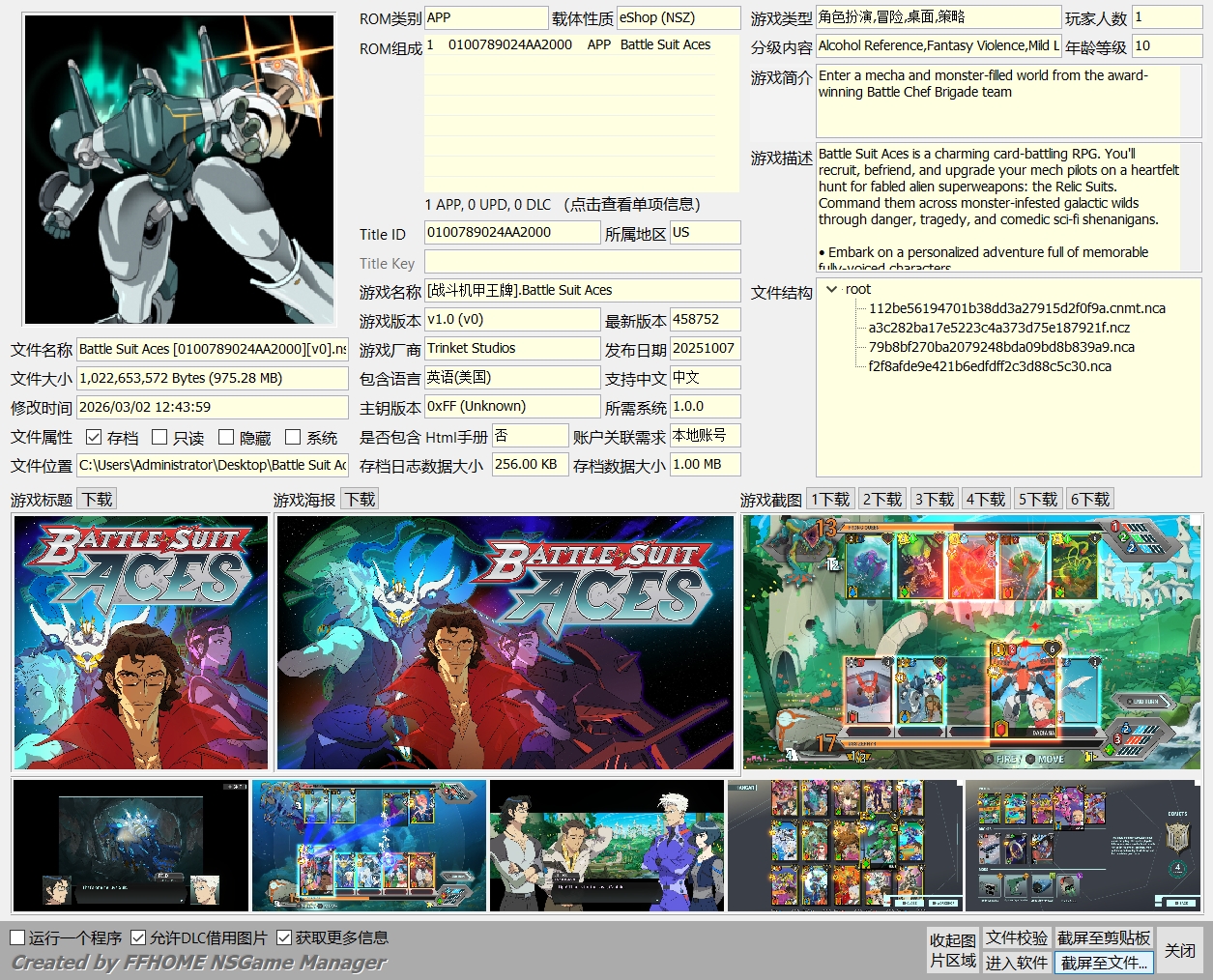Image resolution: width=1213 pixels, height=980 pixels.
Task: Select 79b8bf270ba2079248bda09bd8b839a9.nca entry
Action: pos(1001,347)
